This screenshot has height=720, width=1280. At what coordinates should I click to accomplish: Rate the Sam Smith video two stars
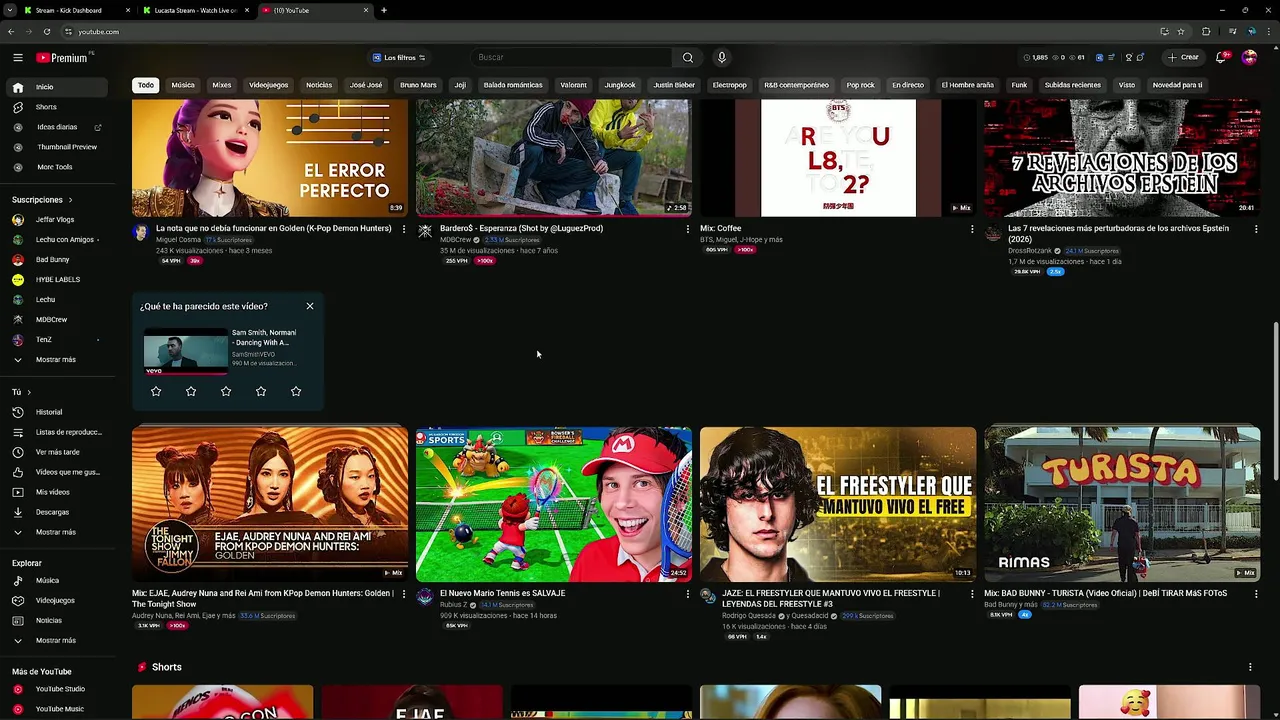pos(191,391)
